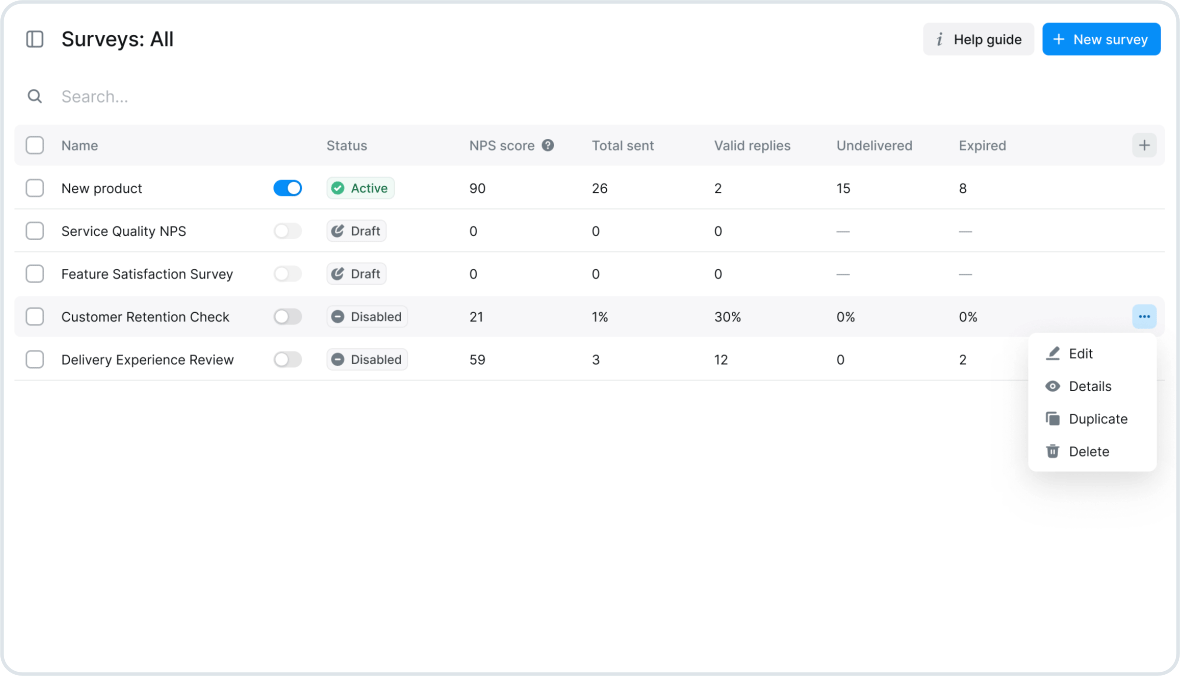Check the Customer Retention Check checkbox

click(35, 317)
